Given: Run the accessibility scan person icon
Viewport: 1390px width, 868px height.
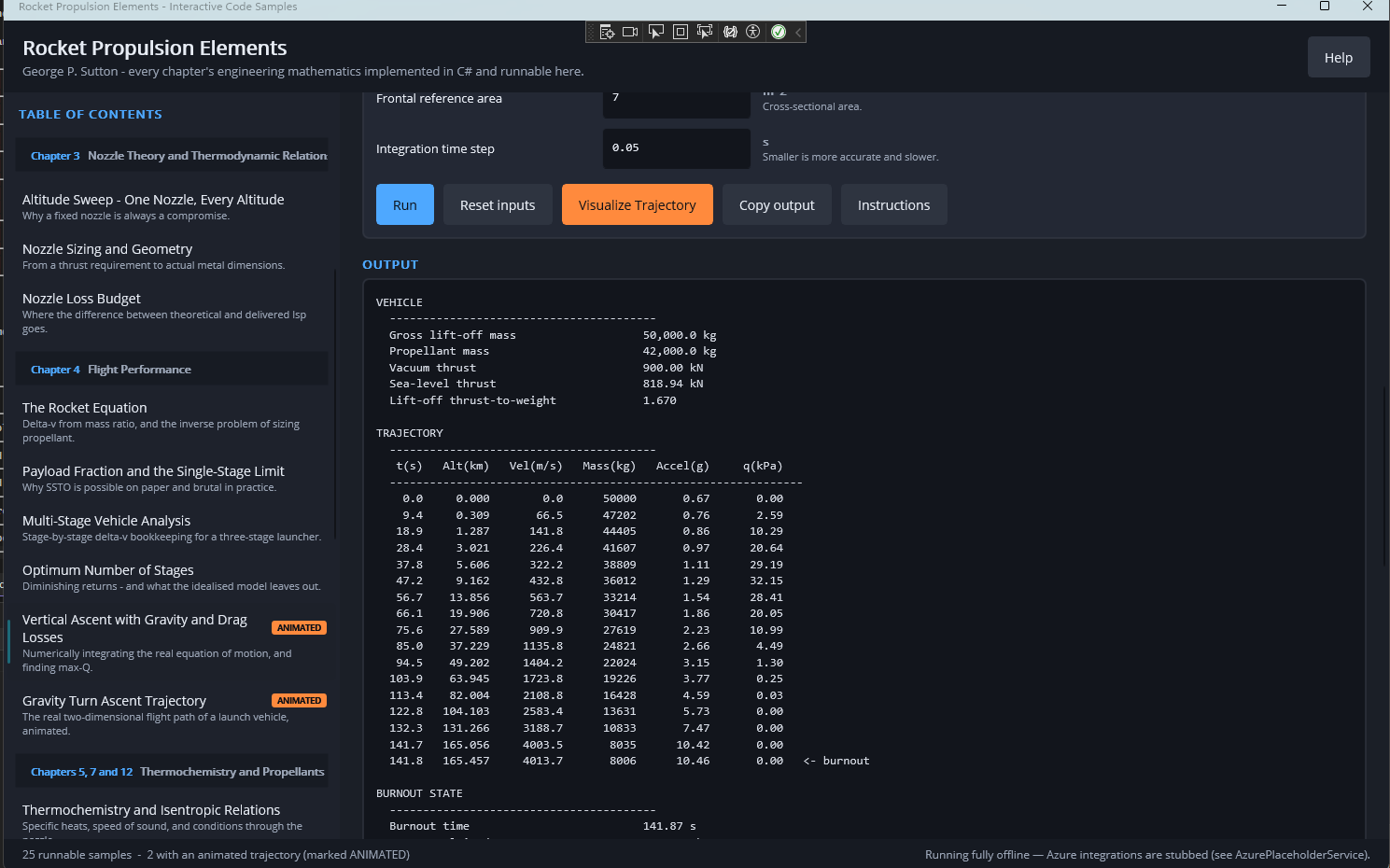Looking at the screenshot, I should click(753, 32).
